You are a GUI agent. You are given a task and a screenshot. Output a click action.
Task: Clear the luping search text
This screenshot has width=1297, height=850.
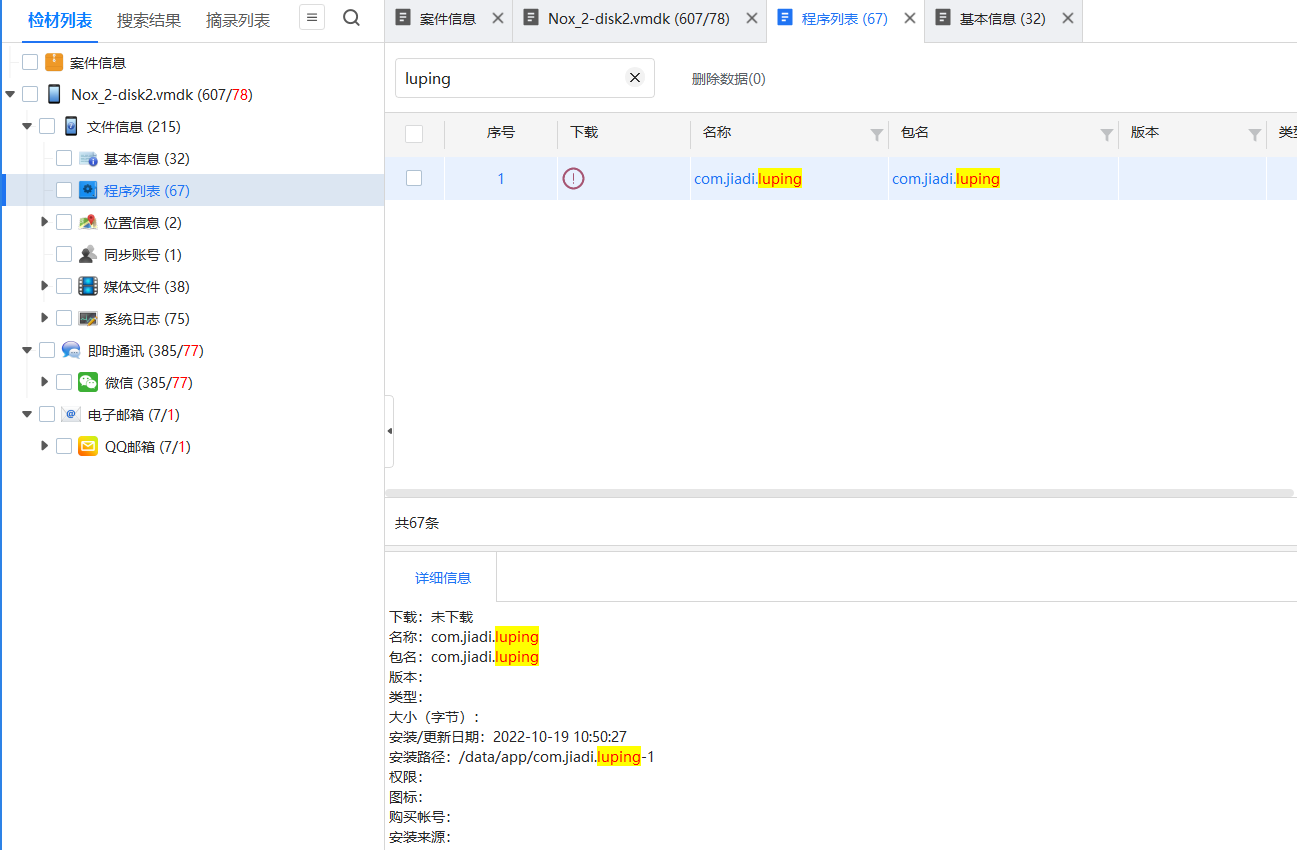pyautogui.click(x=635, y=78)
